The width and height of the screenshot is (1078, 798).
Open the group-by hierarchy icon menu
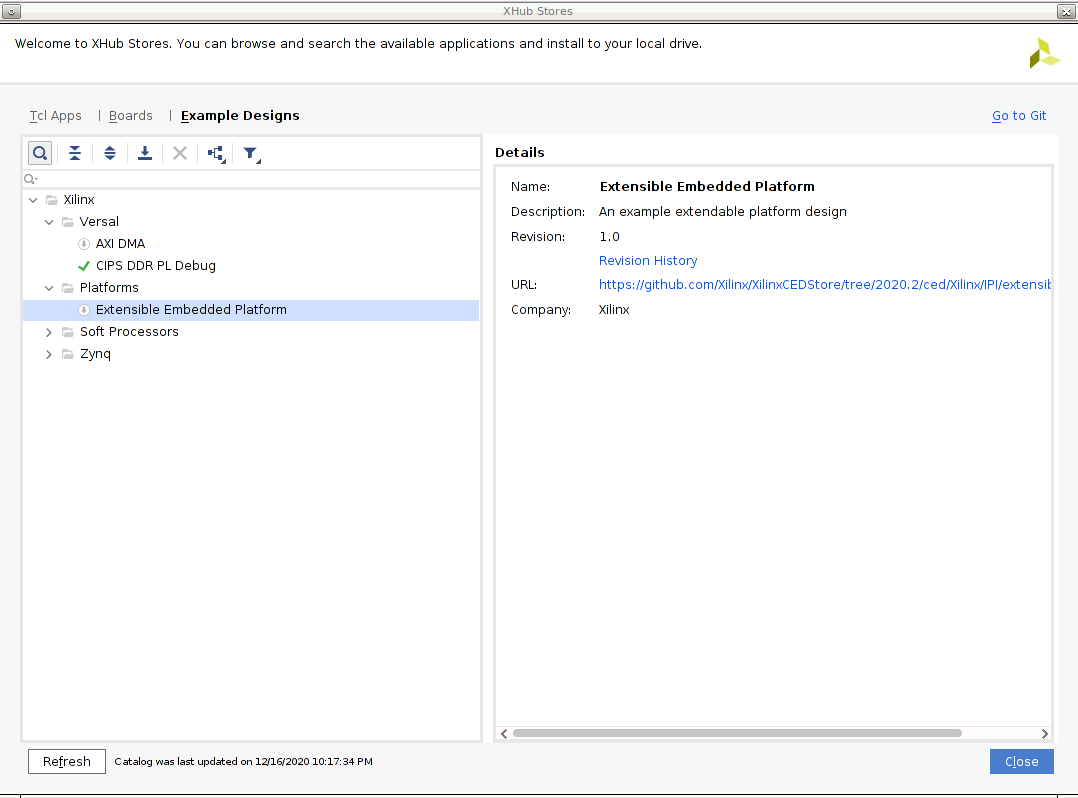216,154
